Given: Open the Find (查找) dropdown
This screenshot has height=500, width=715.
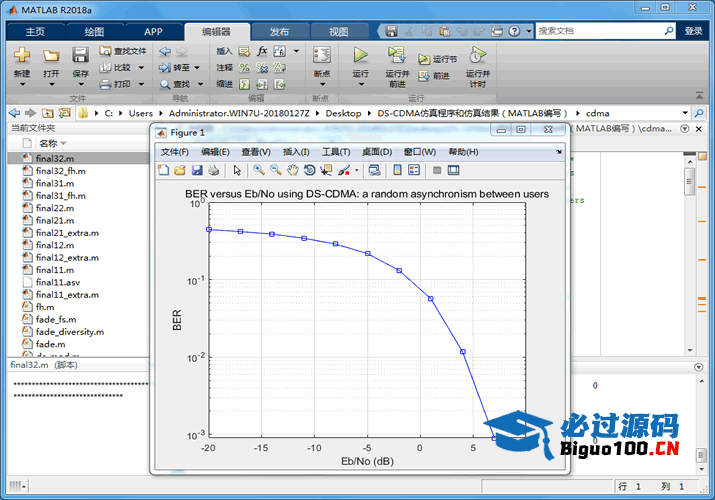Looking at the screenshot, I should tap(200, 84).
